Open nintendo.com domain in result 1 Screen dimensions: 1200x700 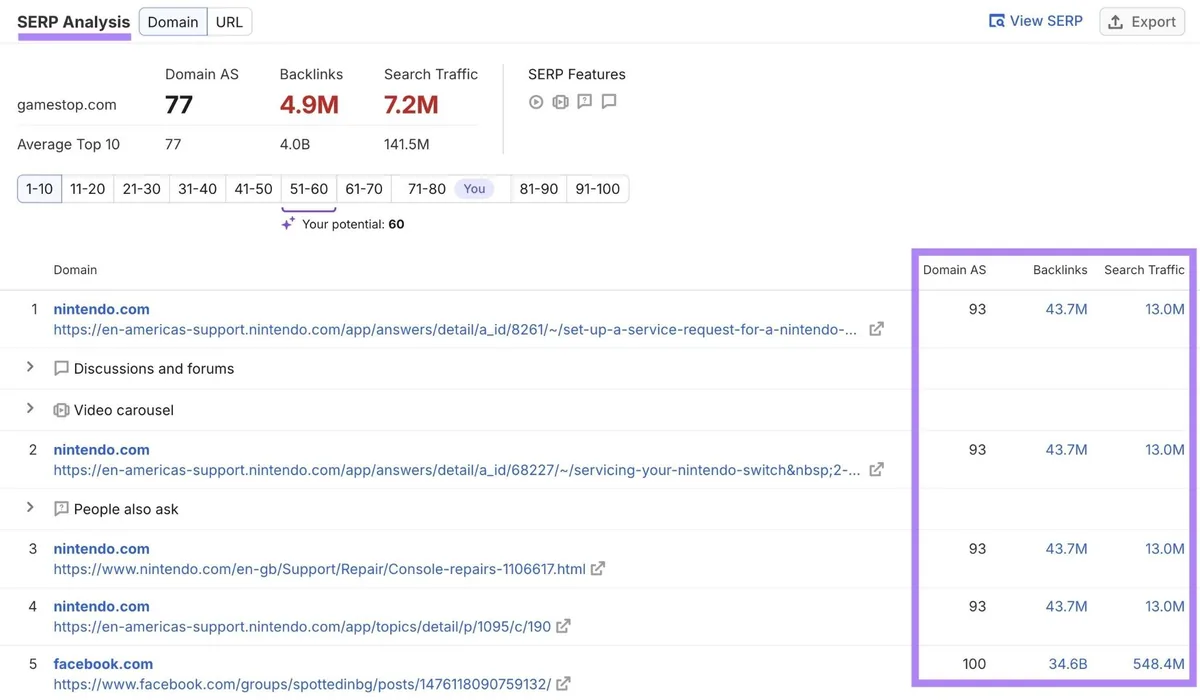pyautogui.click(x=102, y=309)
